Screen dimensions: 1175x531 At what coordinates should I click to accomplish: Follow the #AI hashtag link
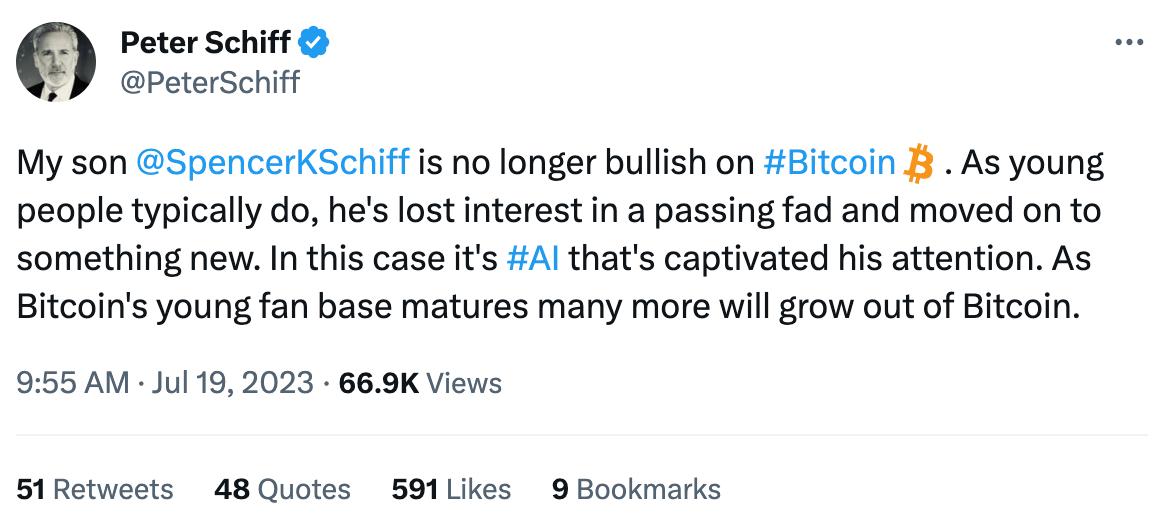pos(533,259)
